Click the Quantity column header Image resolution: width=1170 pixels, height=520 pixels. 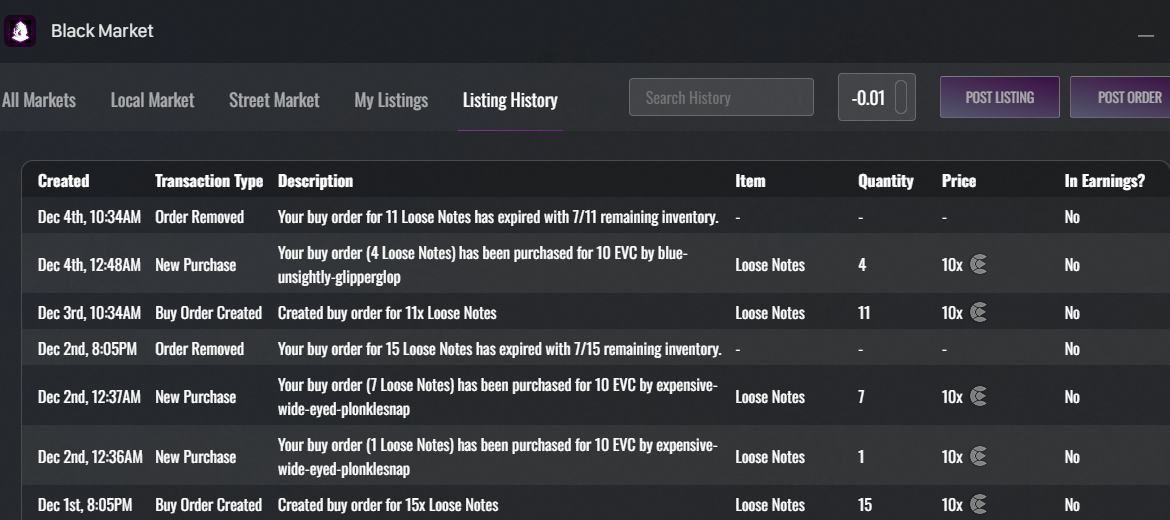pyautogui.click(x=885, y=181)
